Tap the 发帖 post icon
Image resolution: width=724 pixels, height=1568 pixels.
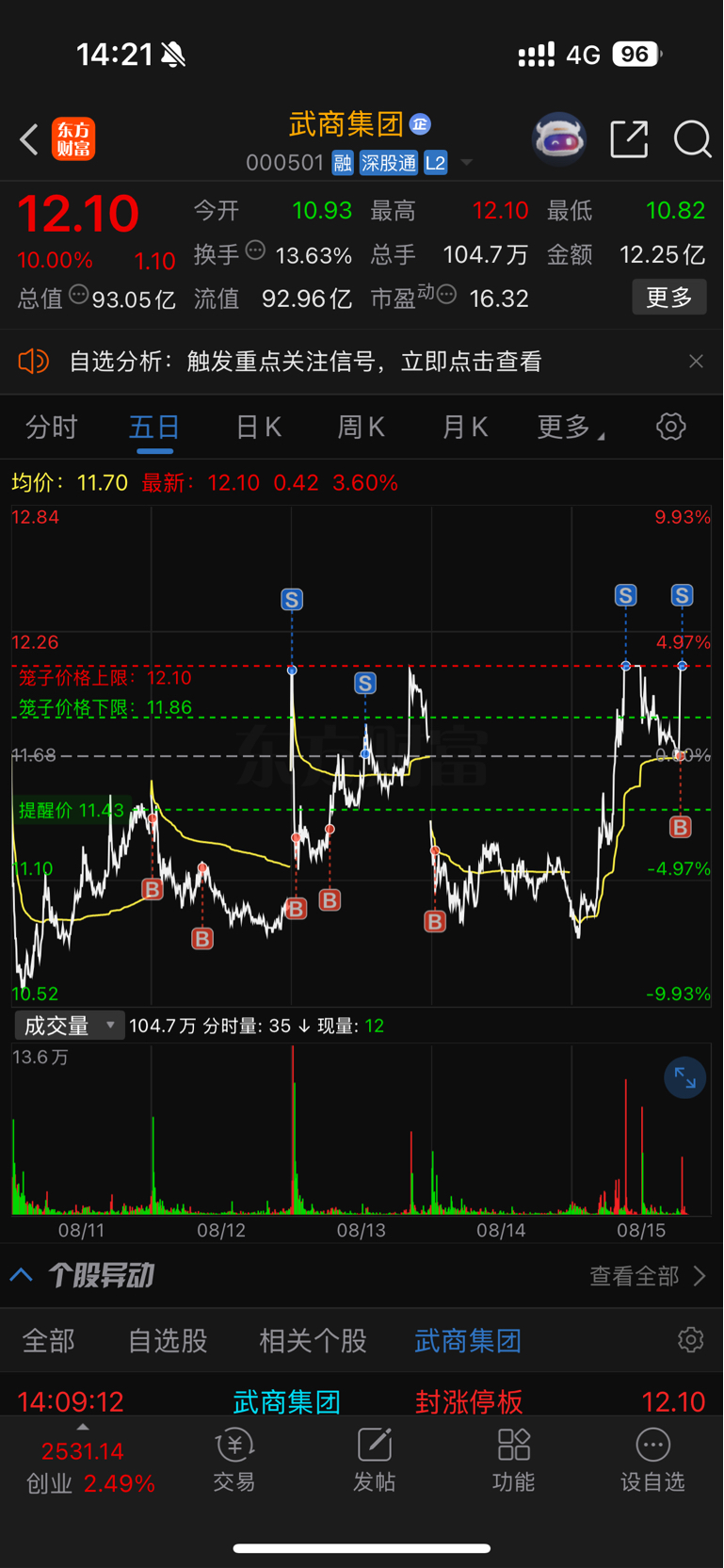click(x=374, y=1461)
